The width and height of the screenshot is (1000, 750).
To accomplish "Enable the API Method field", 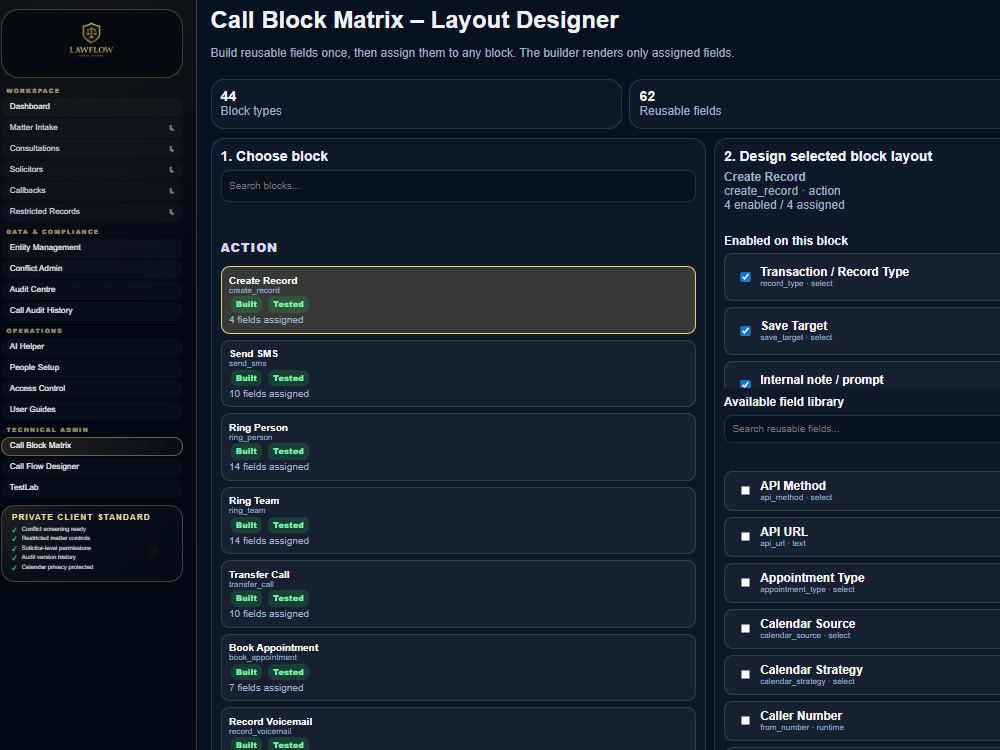I will (745, 490).
